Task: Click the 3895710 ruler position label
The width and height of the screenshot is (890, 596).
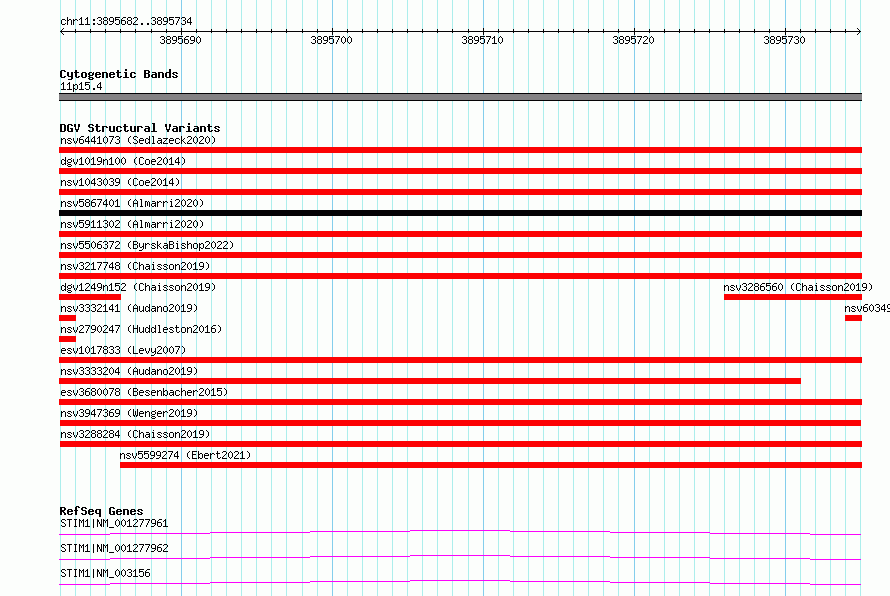Action: click(x=482, y=40)
